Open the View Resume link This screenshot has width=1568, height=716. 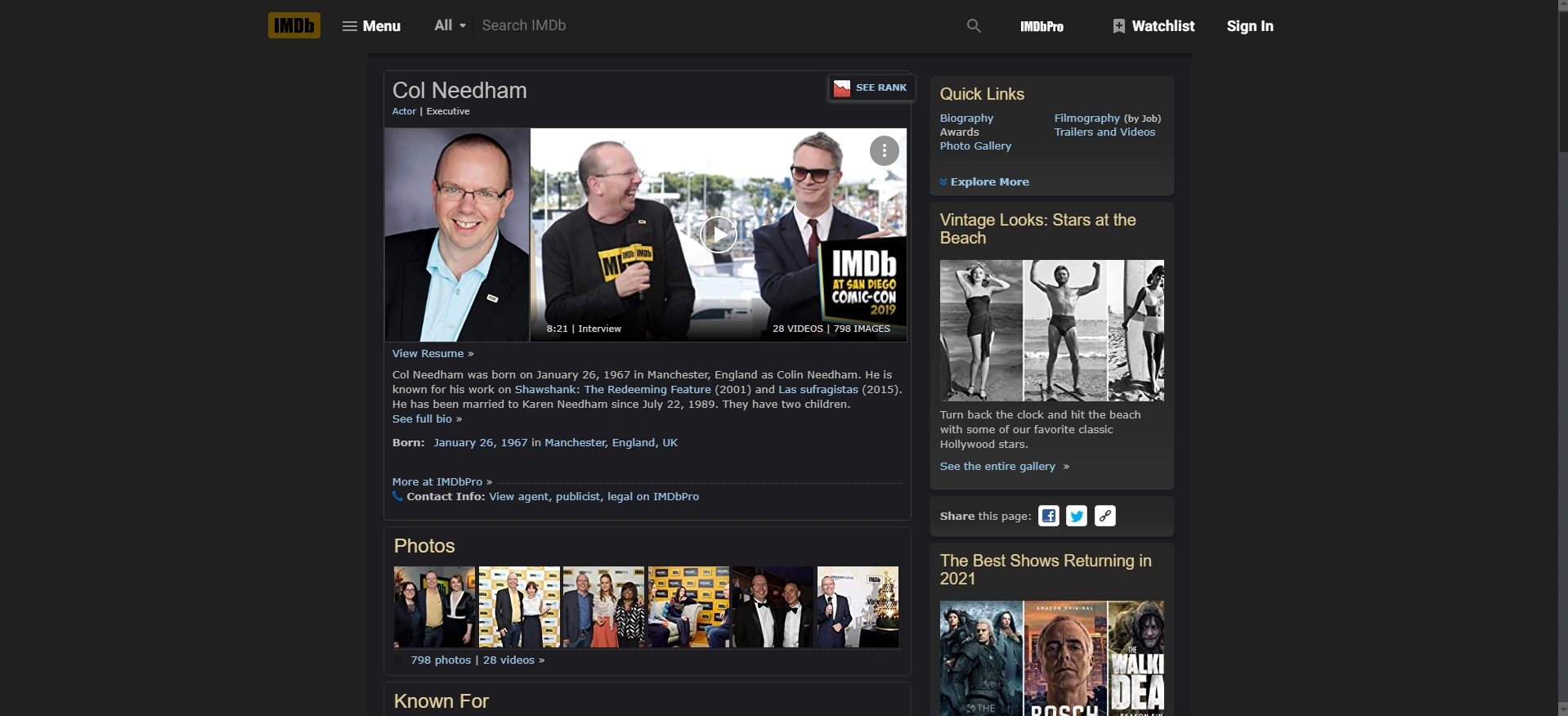(428, 353)
